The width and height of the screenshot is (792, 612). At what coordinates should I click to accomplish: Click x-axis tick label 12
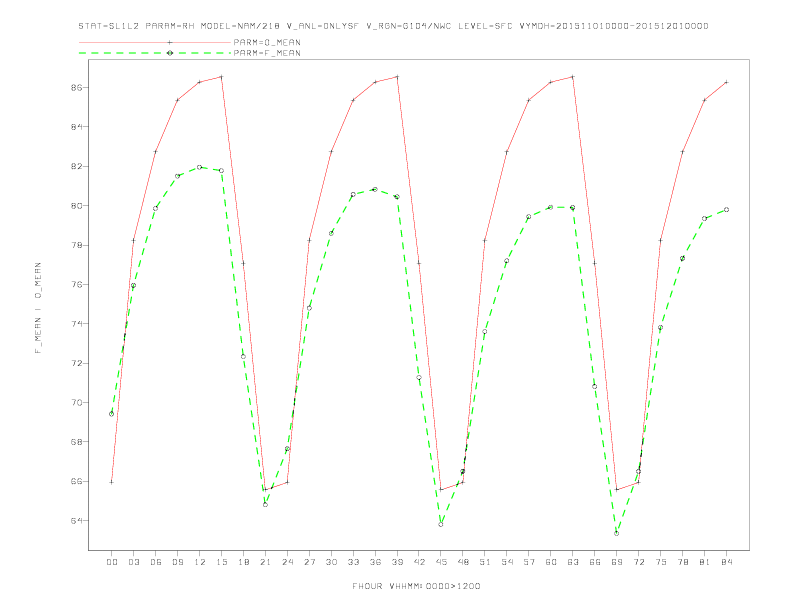(x=200, y=562)
